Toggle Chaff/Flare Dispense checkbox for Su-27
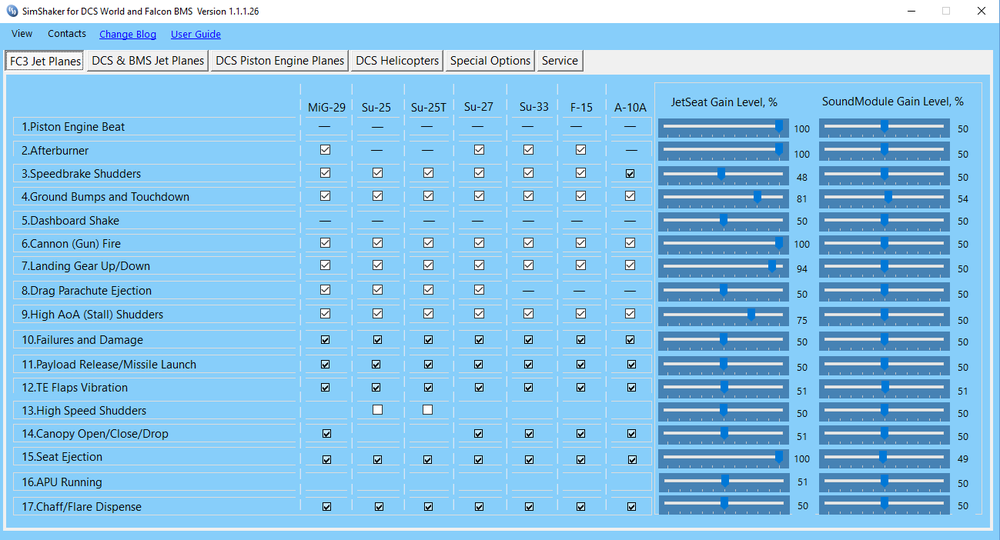The height and width of the screenshot is (540, 1000). (x=479, y=507)
